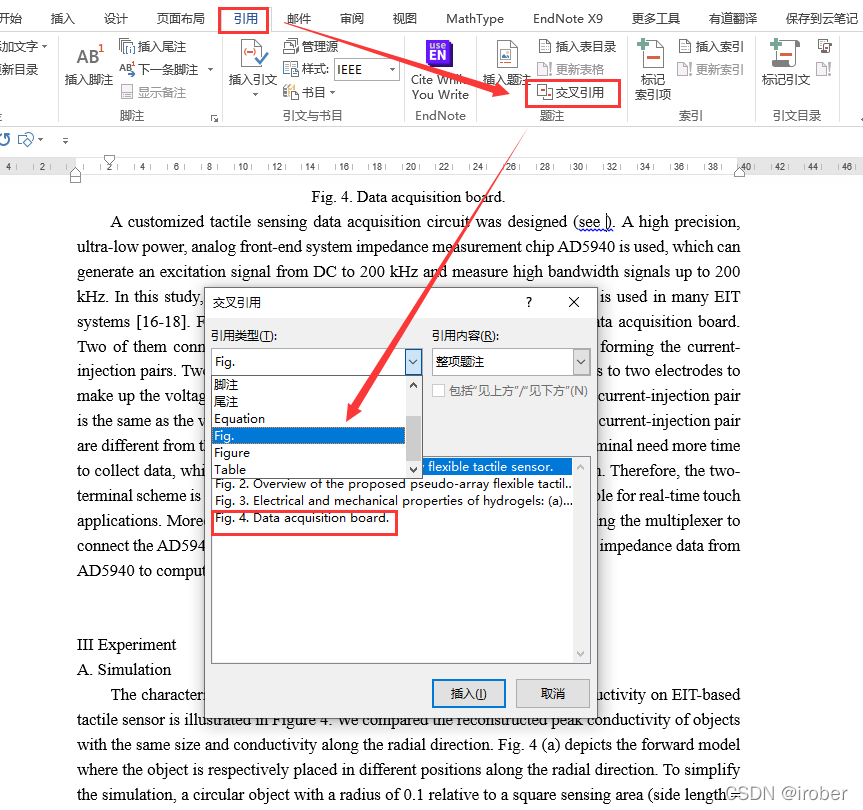Click the 插入尾注 (Insert Endnote) icon
863x810 pixels.
[x=152, y=46]
